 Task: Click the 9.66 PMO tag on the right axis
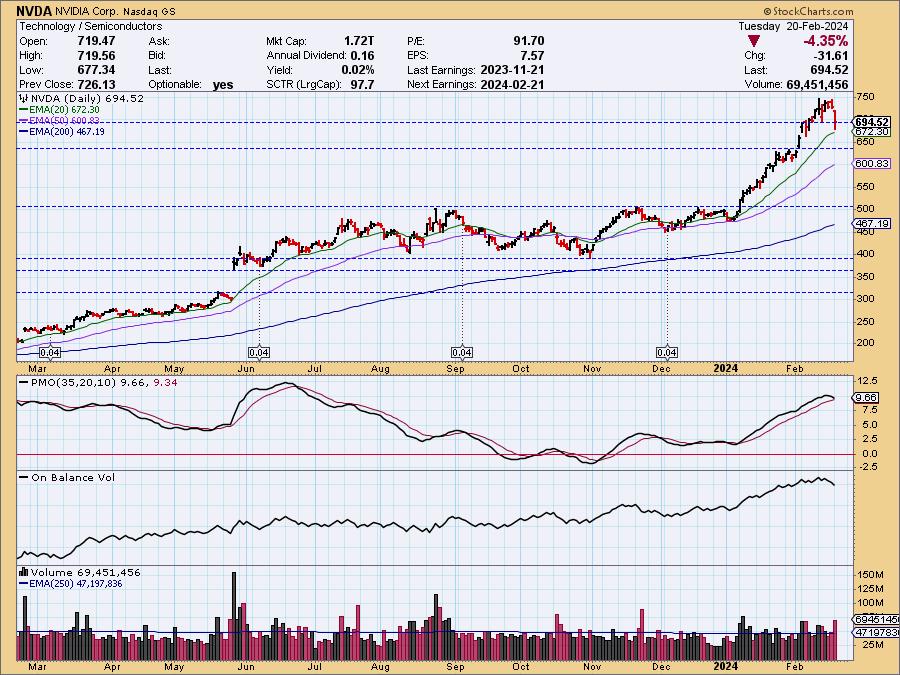click(866, 397)
